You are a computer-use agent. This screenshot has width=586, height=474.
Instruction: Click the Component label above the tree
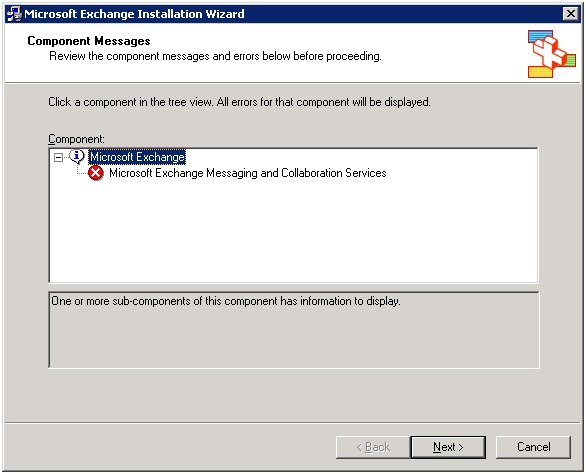coord(76,139)
